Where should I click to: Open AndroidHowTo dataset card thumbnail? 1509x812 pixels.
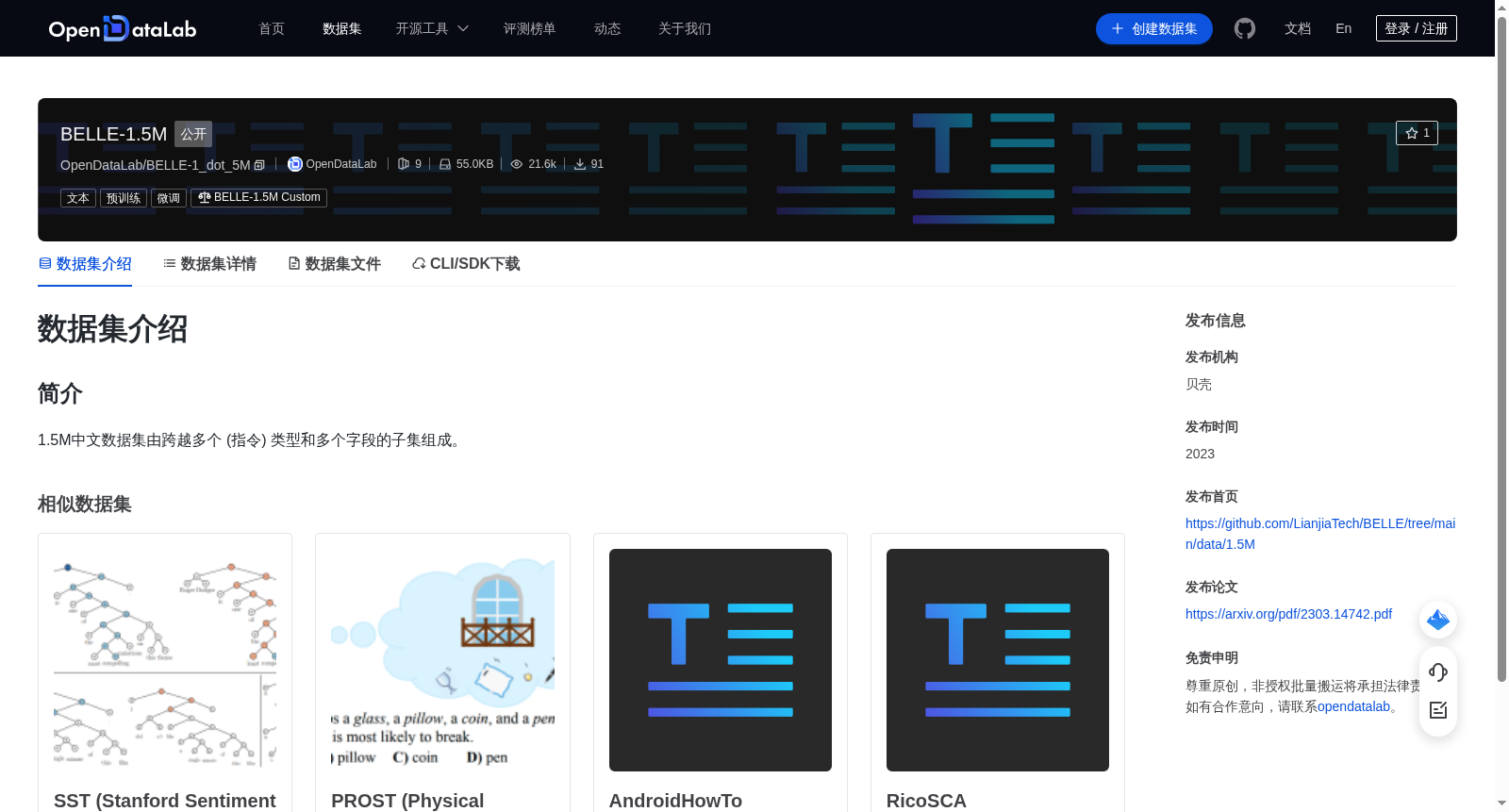tap(721, 660)
